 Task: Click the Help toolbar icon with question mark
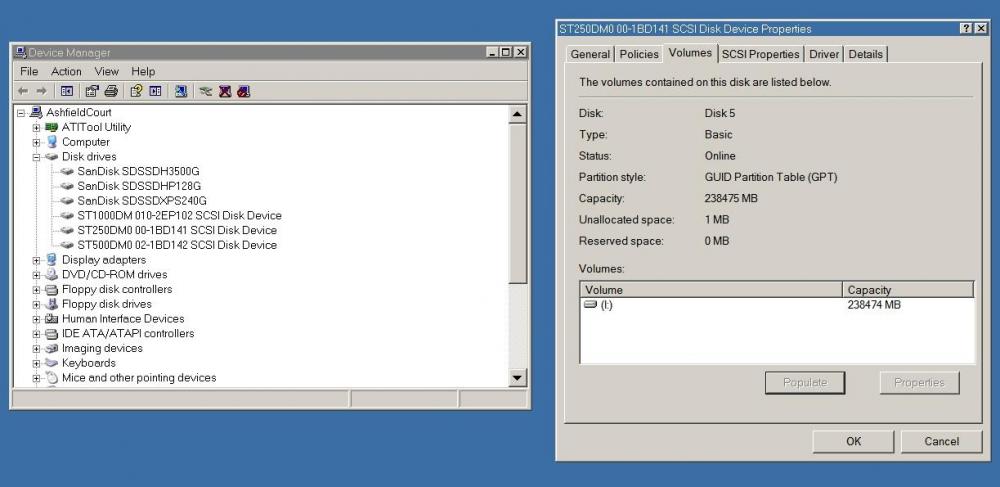136,91
